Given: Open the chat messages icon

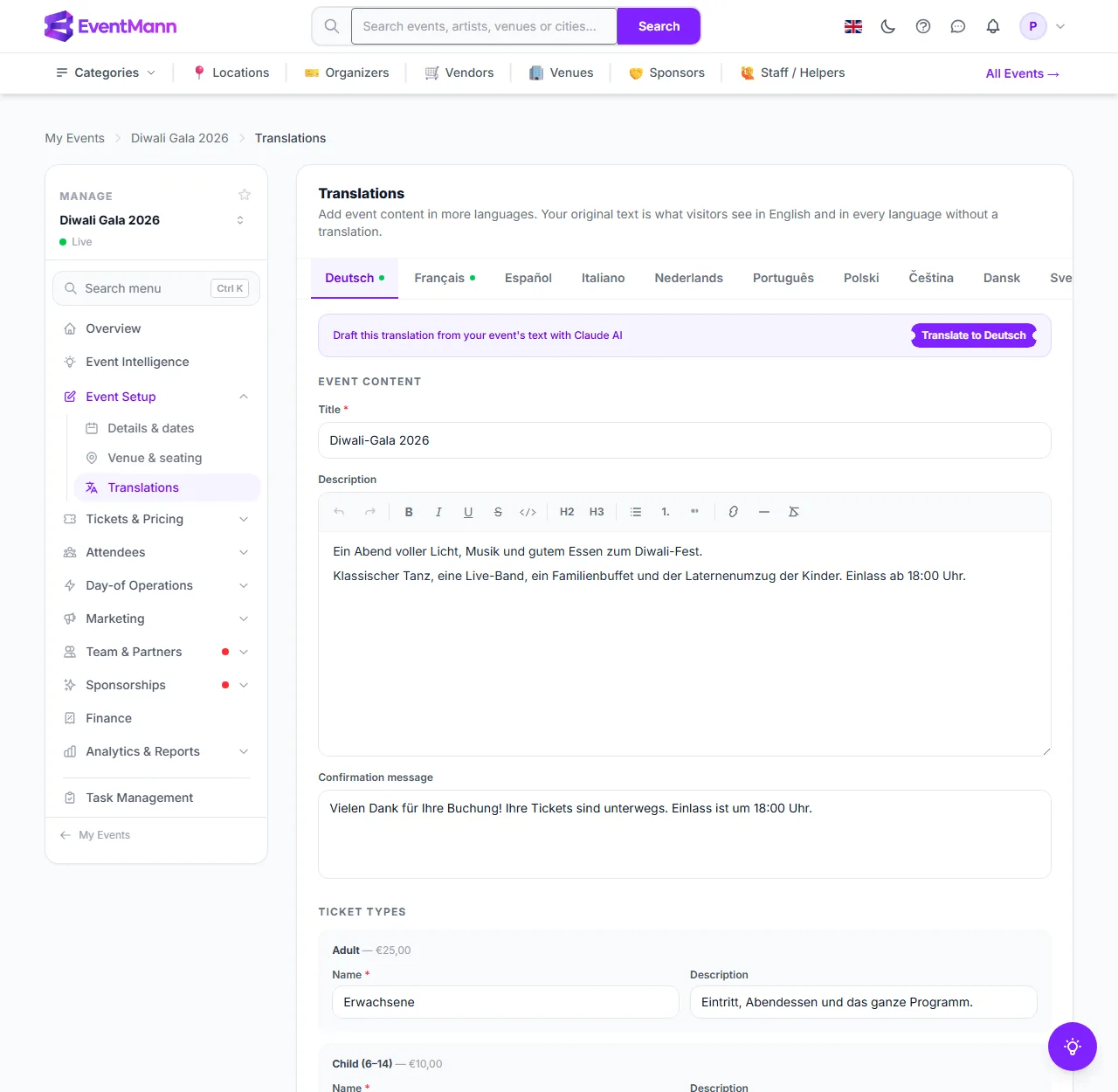Looking at the screenshot, I should pos(958,26).
